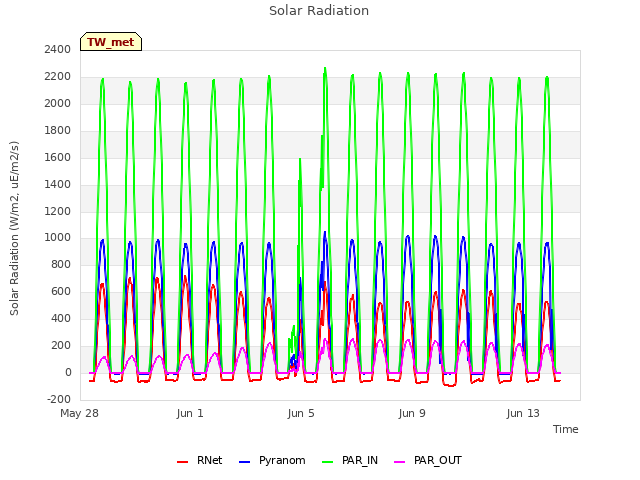Click the 2200 y-axis tick label
Screen dimensions: 640x480
[58, 76]
